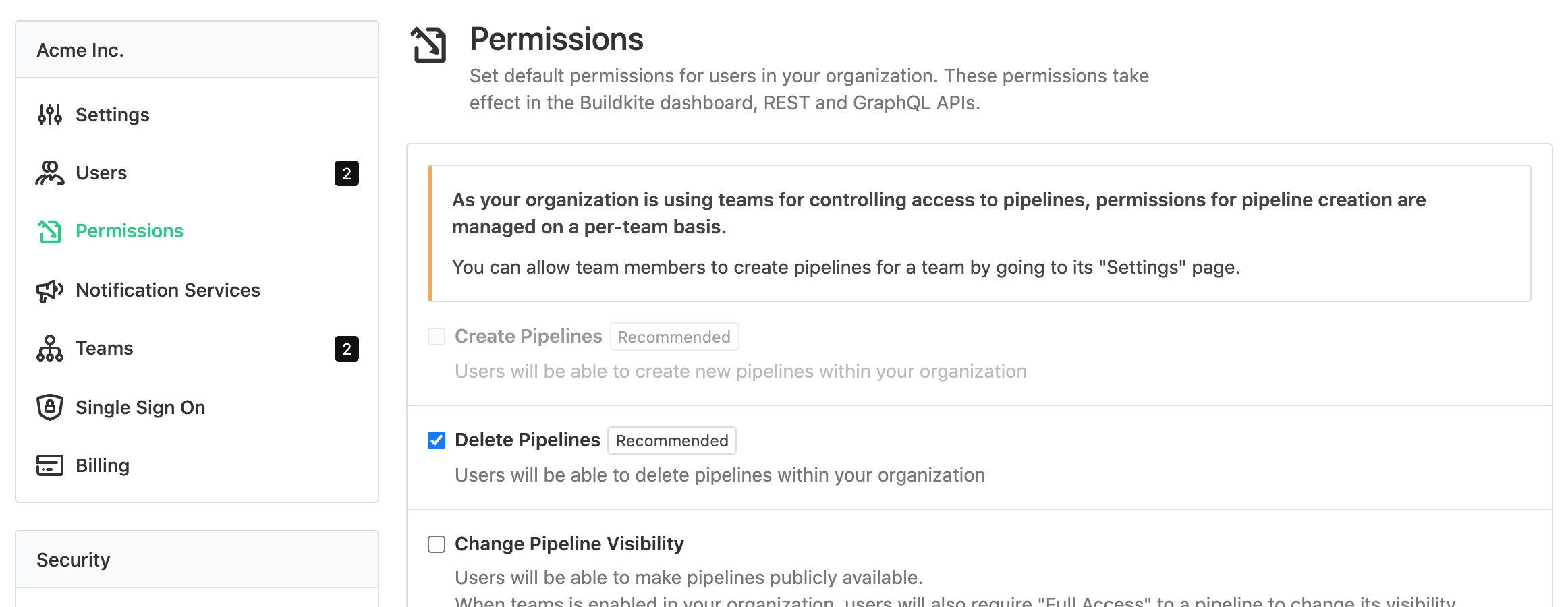Open the Settings menu item
The image size is (1568, 607).
112,115
